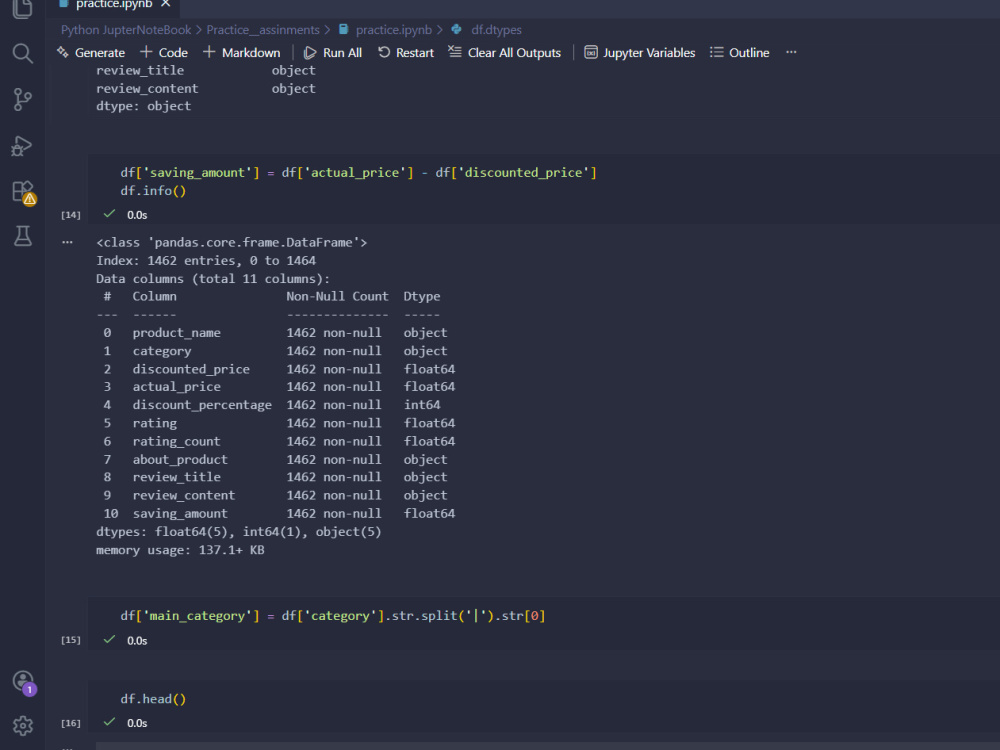Select practice.ipynb breadcrumb item

point(385,30)
